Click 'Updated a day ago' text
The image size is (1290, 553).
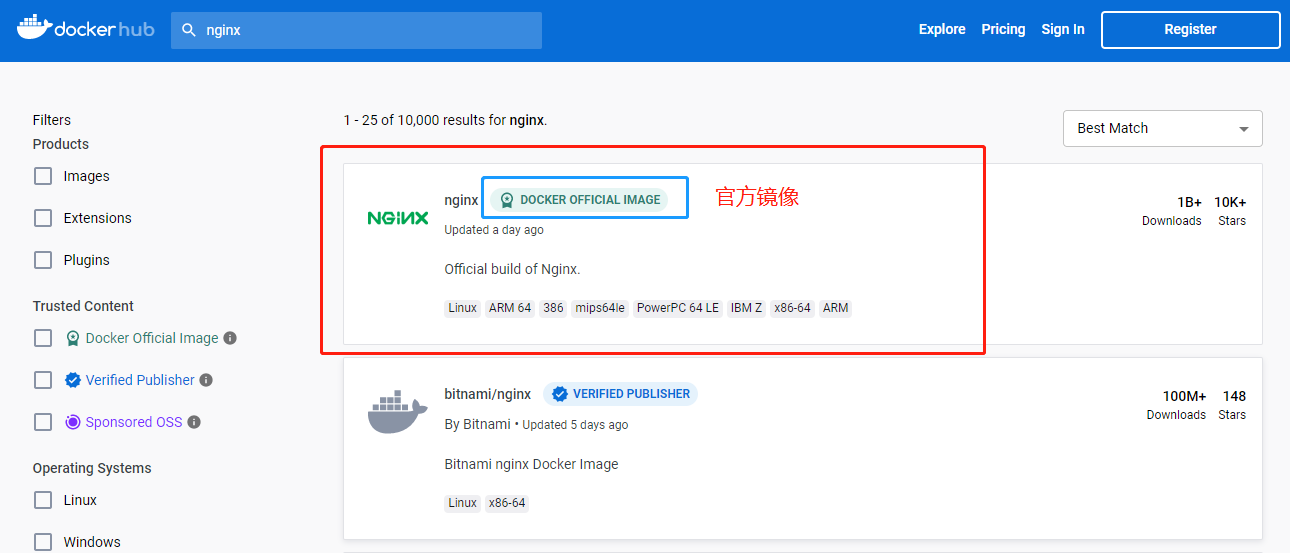(x=494, y=230)
